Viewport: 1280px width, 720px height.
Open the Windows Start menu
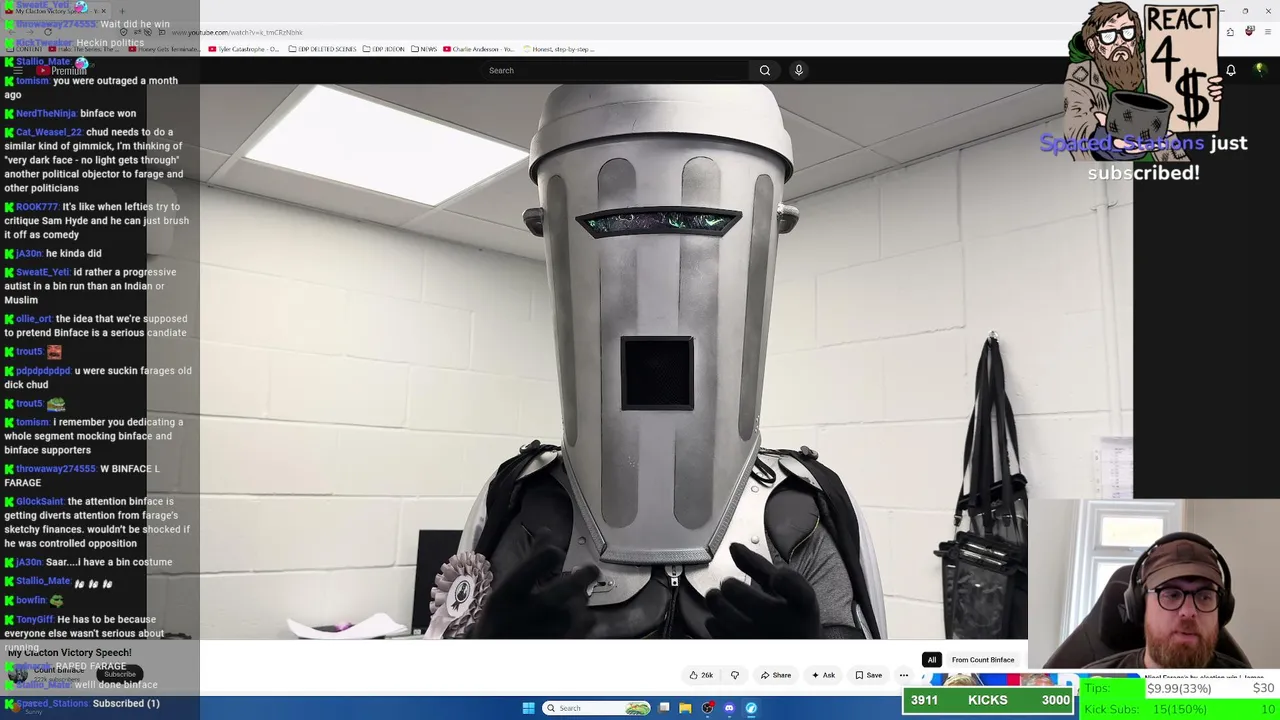coord(528,708)
